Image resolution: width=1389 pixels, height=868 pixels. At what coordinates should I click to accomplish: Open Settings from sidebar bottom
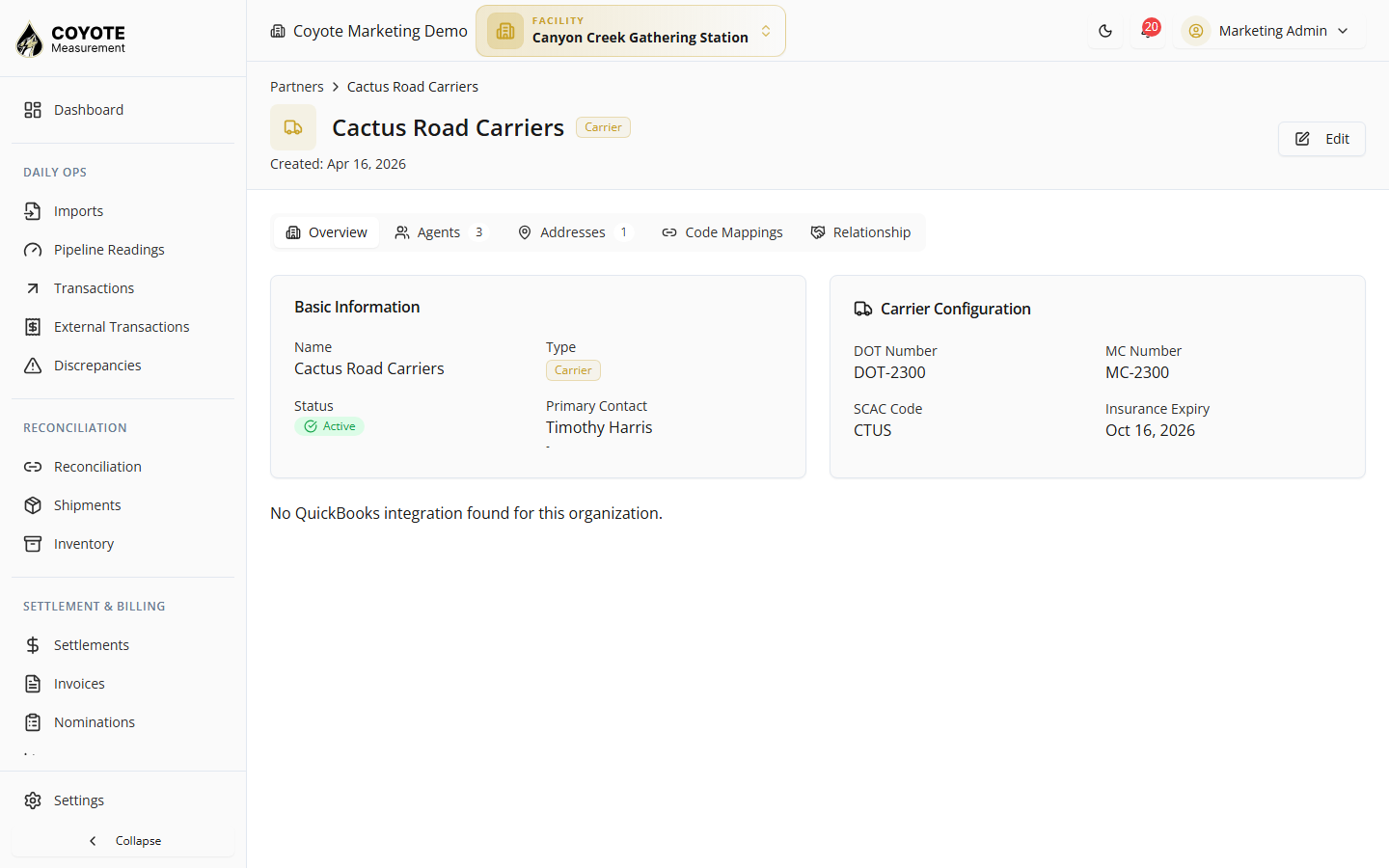[123, 800]
